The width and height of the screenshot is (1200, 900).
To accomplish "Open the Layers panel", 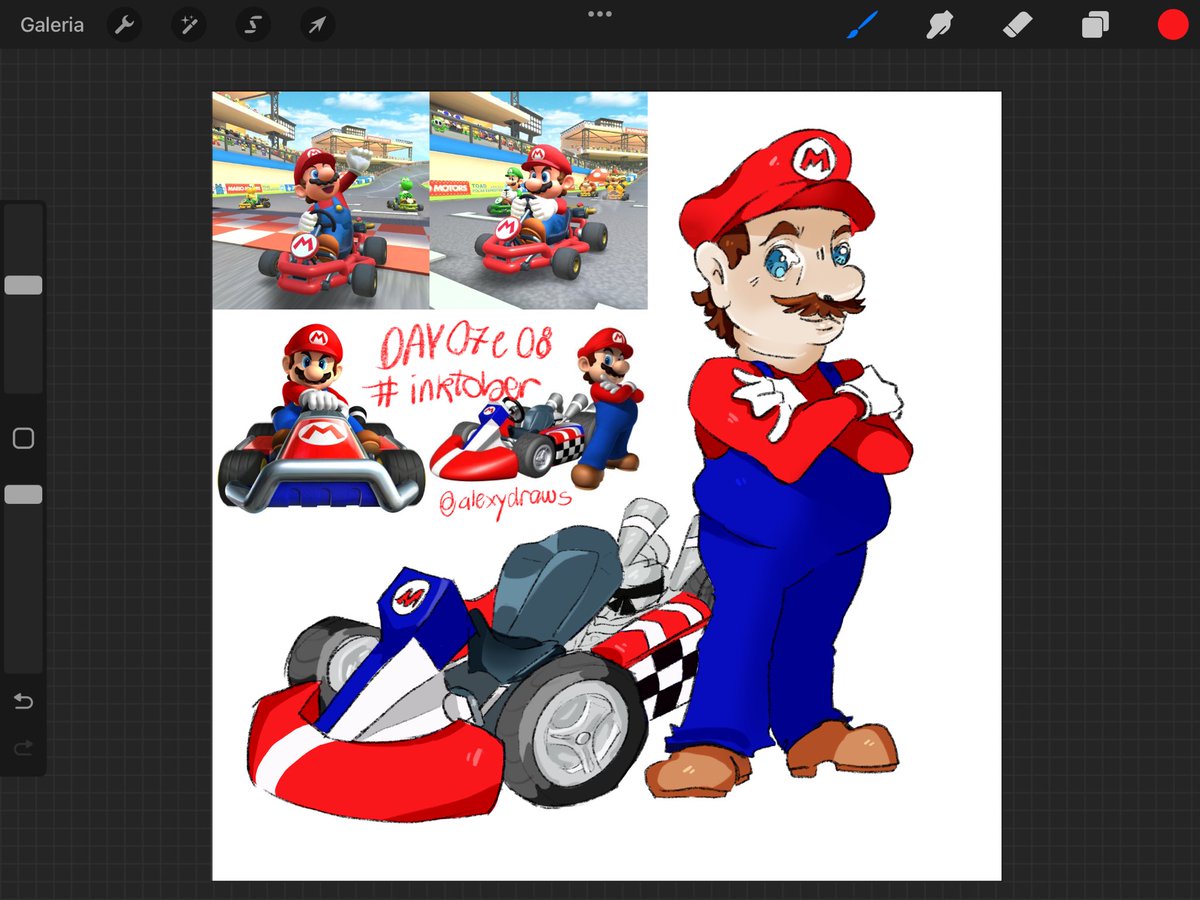I will 1095,25.
